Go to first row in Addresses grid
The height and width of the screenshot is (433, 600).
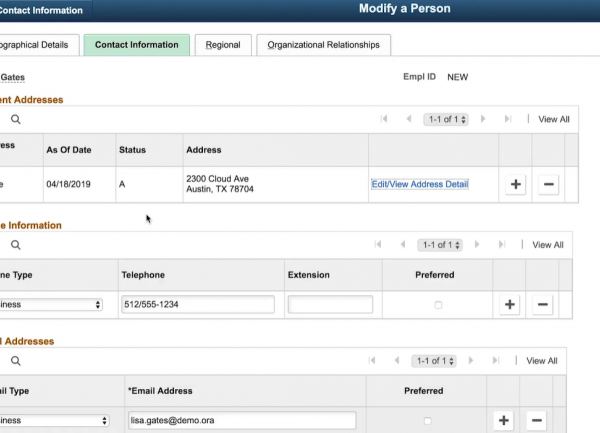384,119
